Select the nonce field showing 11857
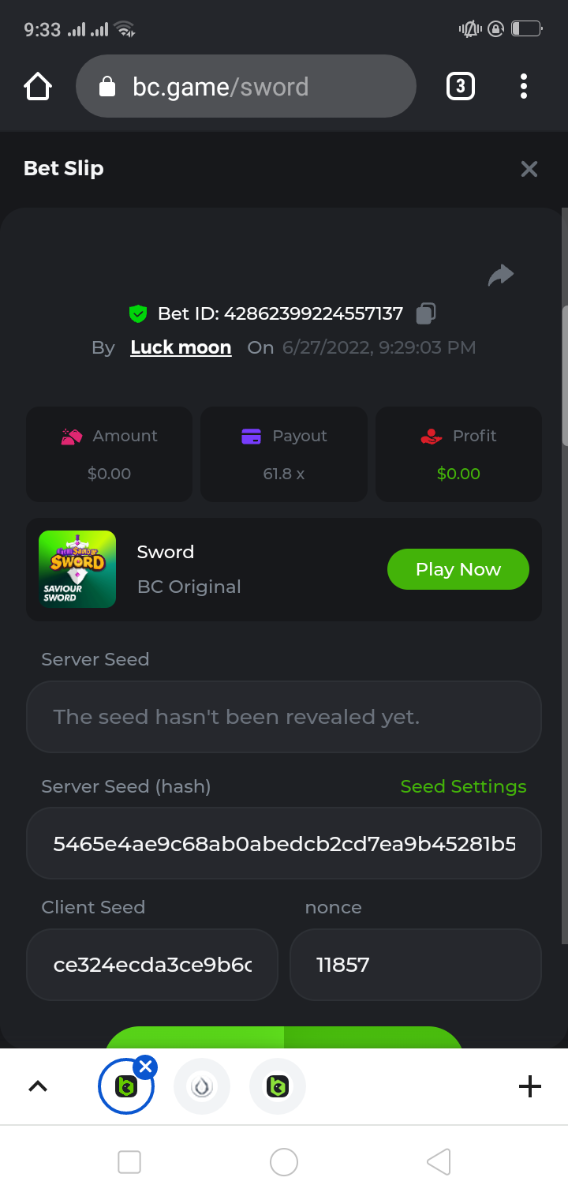 pyautogui.click(x=416, y=965)
